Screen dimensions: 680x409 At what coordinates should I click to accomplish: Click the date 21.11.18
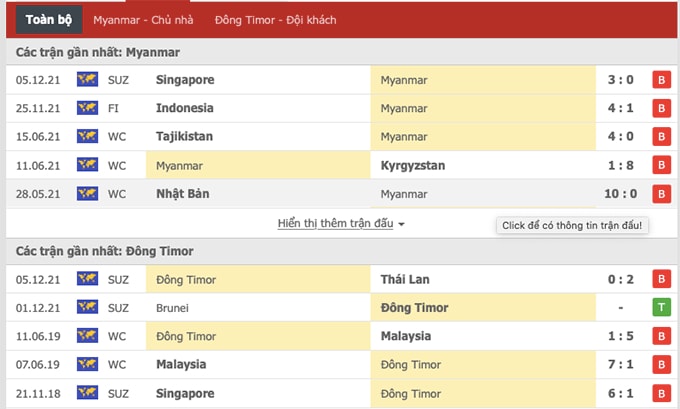pos(38,394)
